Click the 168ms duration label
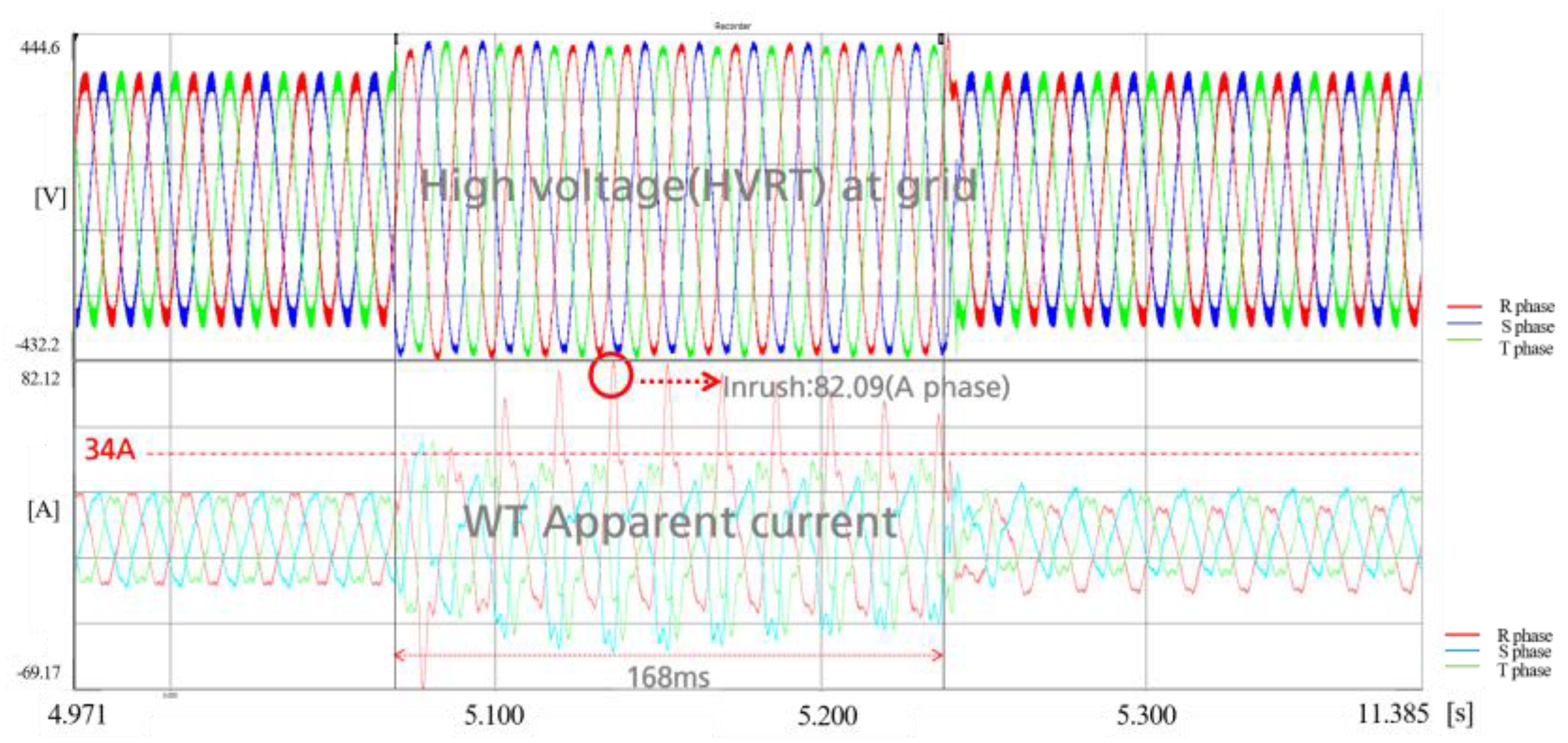The height and width of the screenshot is (743, 1568). (x=668, y=677)
